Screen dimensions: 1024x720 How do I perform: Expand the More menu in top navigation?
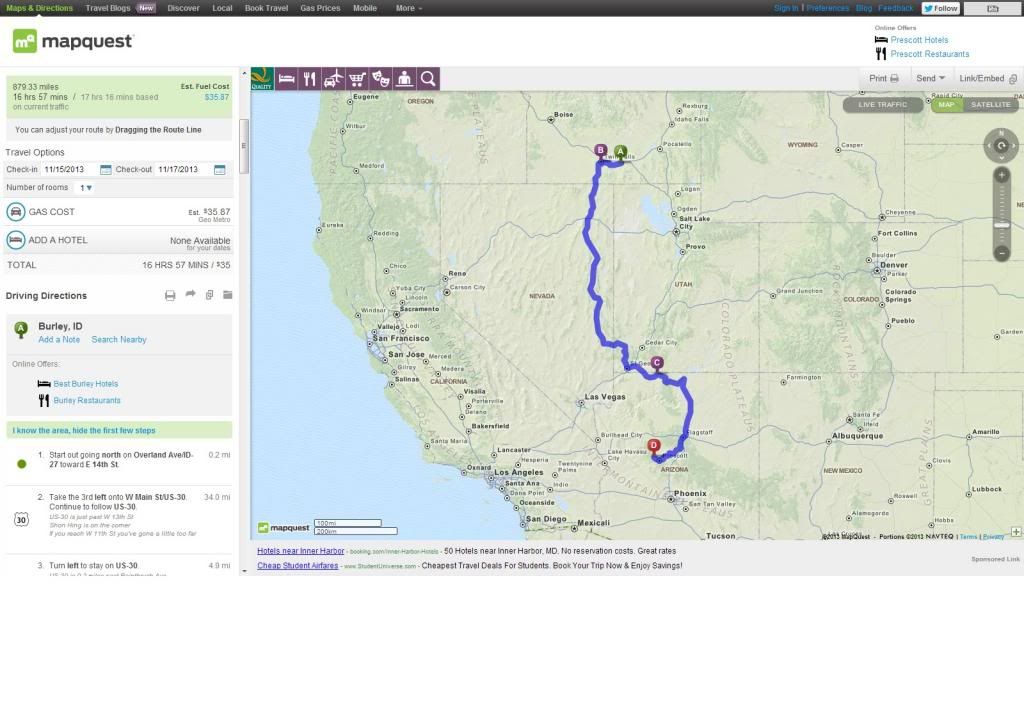click(x=409, y=8)
